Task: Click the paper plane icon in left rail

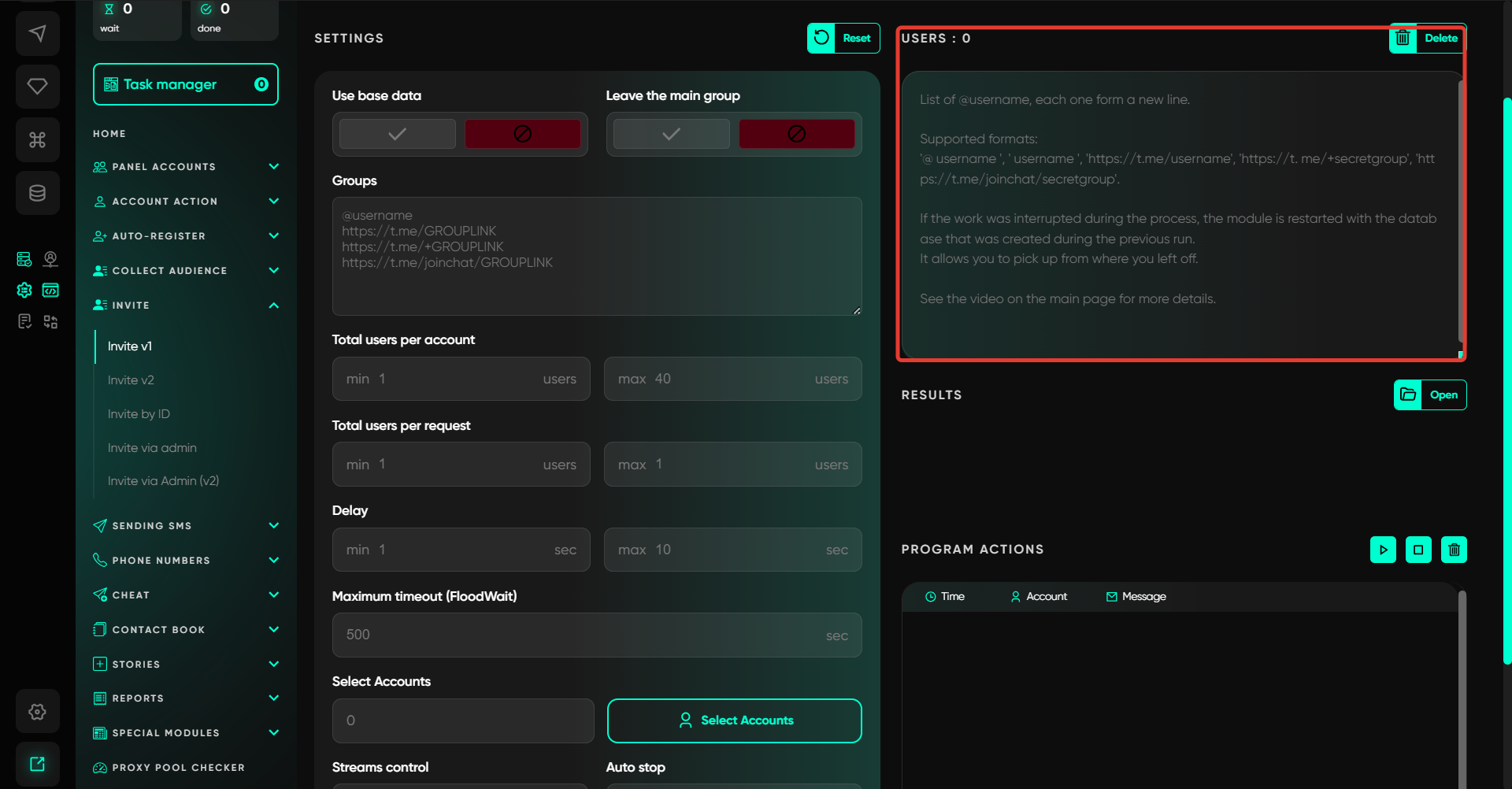Action: (x=37, y=33)
